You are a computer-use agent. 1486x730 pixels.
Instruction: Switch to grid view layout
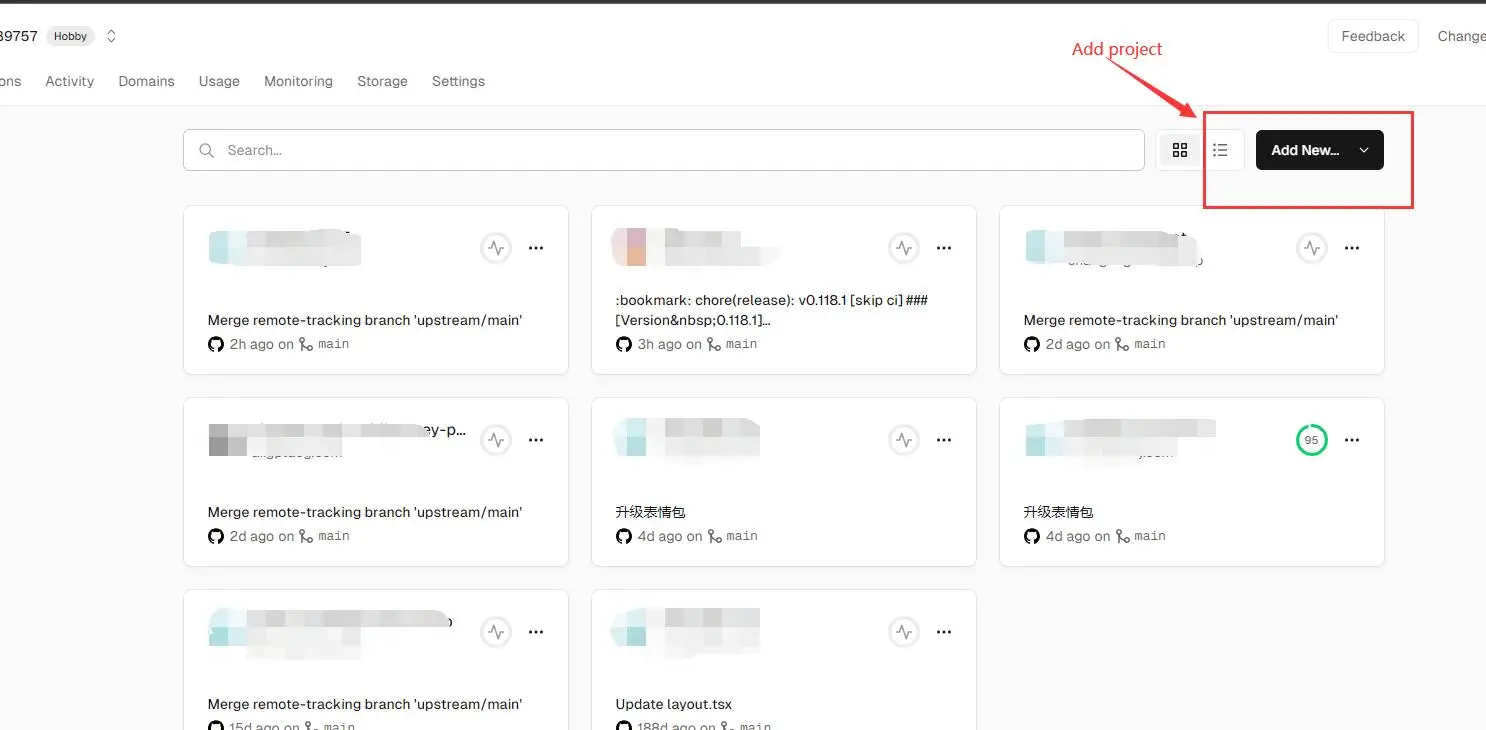click(x=1180, y=149)
